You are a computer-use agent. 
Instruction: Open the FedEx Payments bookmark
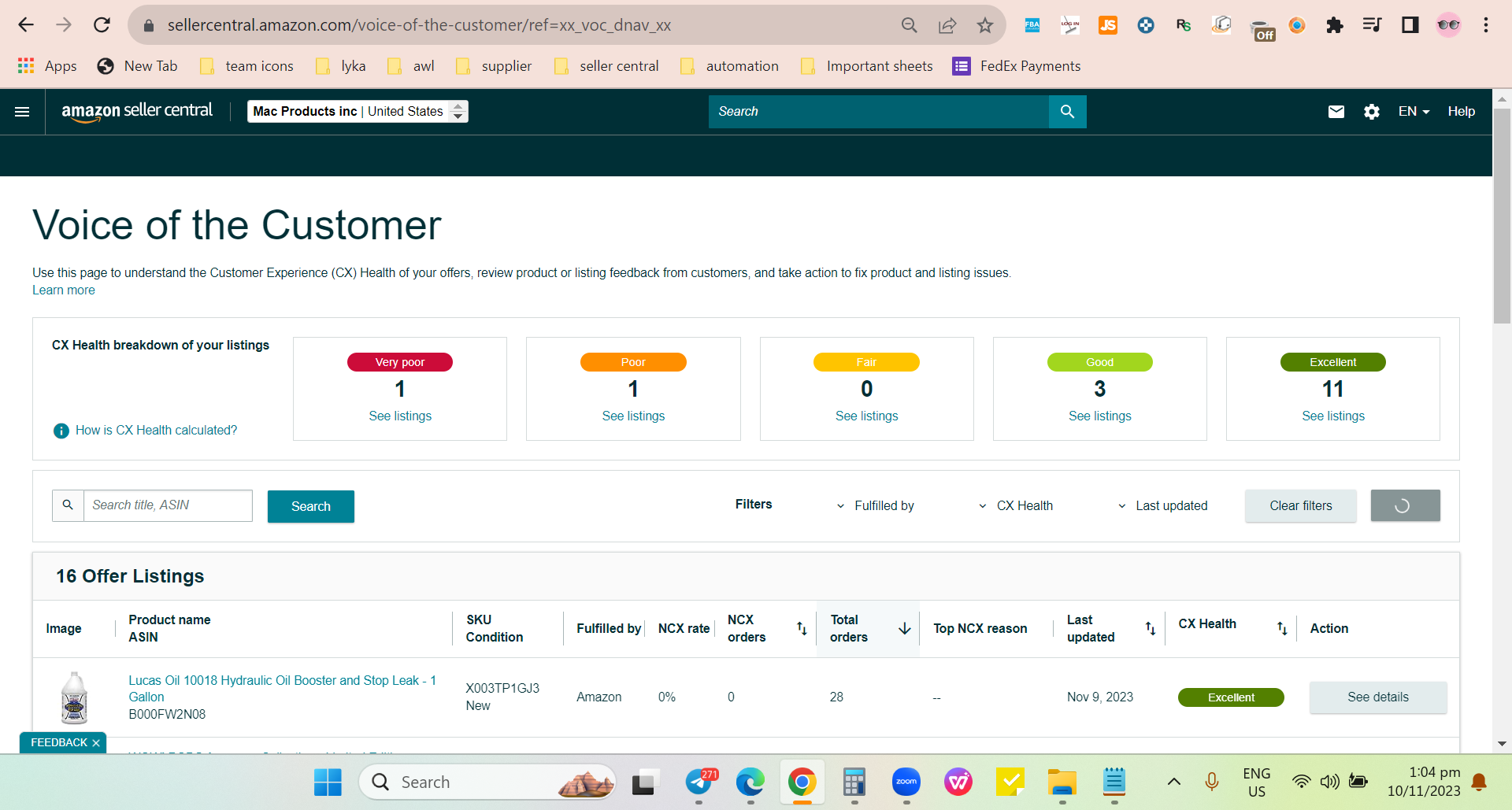(x=1017, y=66)
